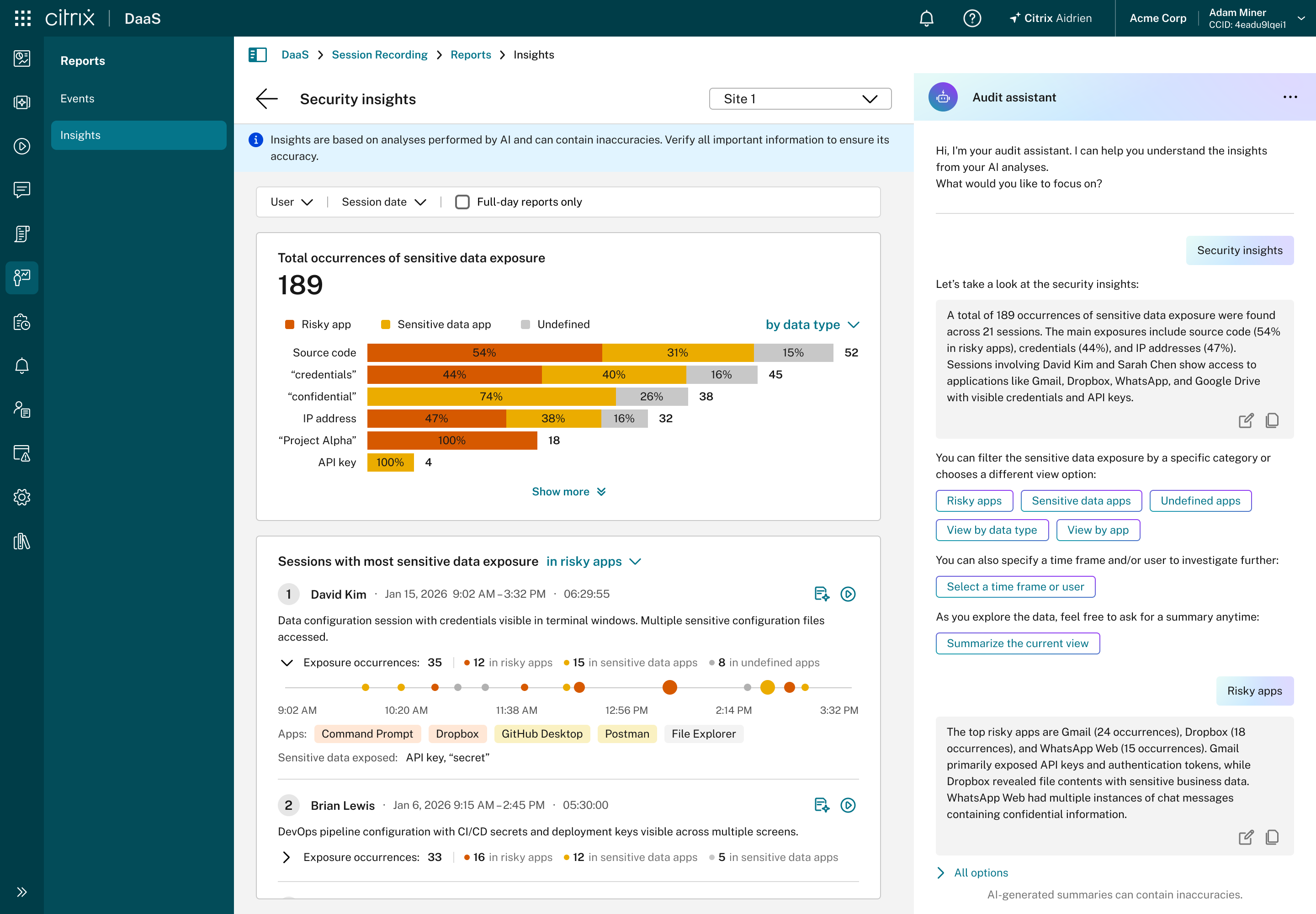Open Events in Reports sidebar
Viewport: 1316px width, 914px height.
tap(138, 99)
